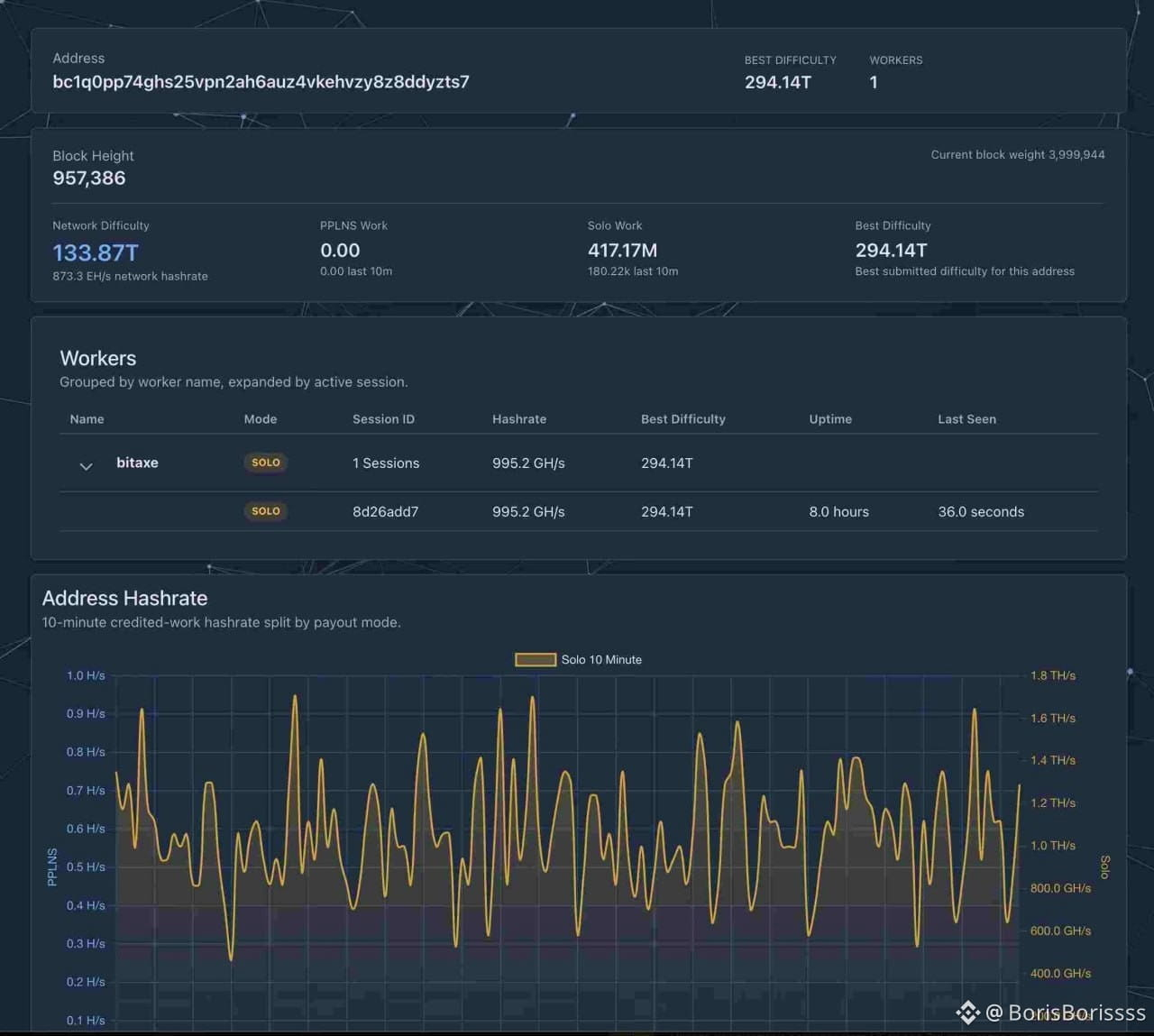Screen dimensions: 1154x1036
Task: Click the Session ID column header
Action: 383,419
